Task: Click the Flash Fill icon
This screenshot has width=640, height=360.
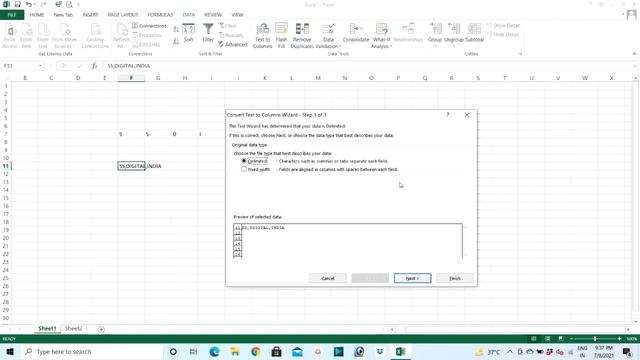Action: 281,36
